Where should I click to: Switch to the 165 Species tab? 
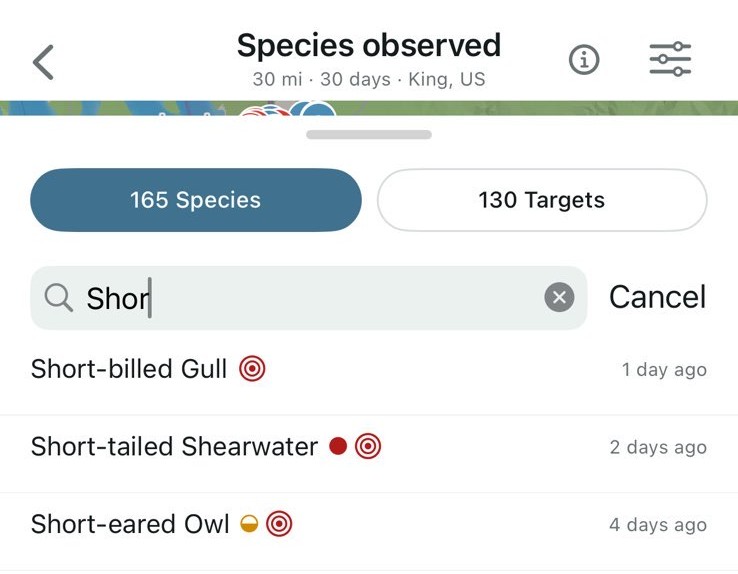coord(195,200)
